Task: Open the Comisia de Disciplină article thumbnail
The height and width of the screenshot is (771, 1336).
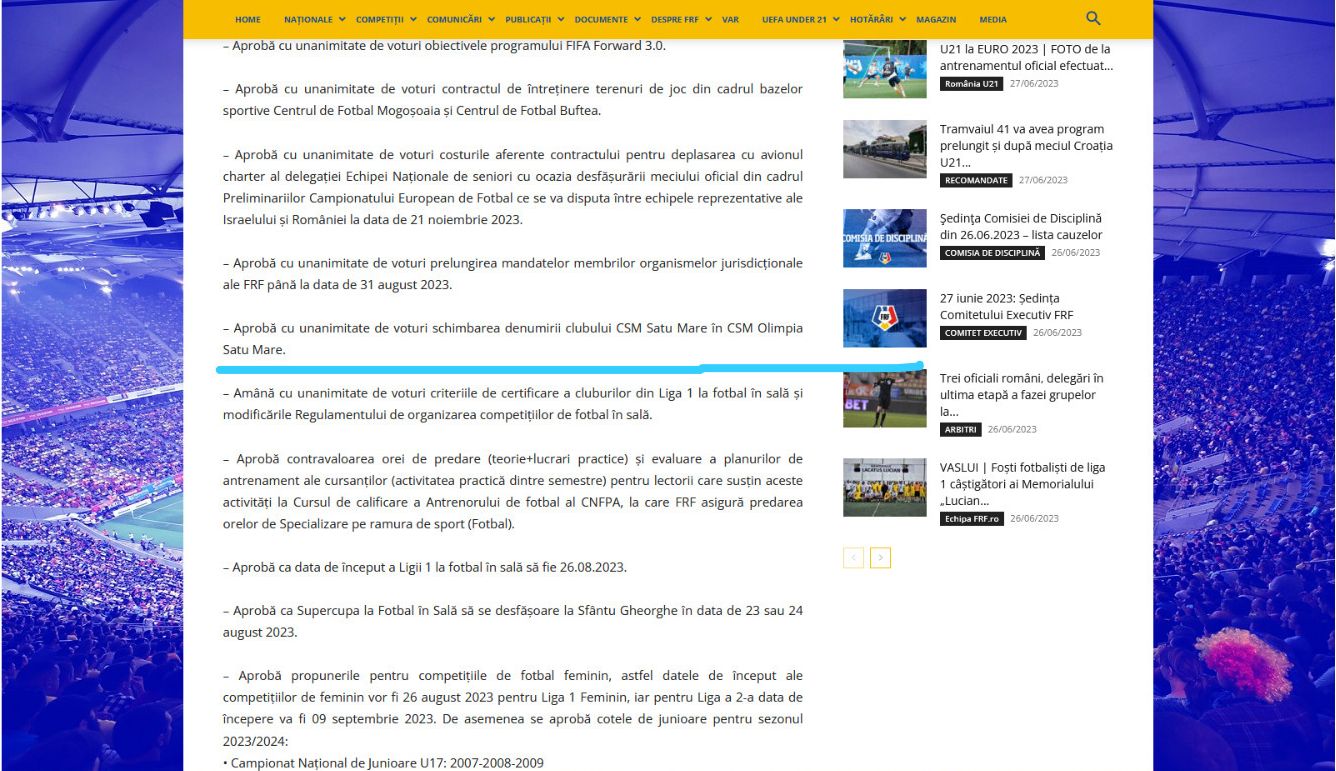Action: tap(884, 238)
